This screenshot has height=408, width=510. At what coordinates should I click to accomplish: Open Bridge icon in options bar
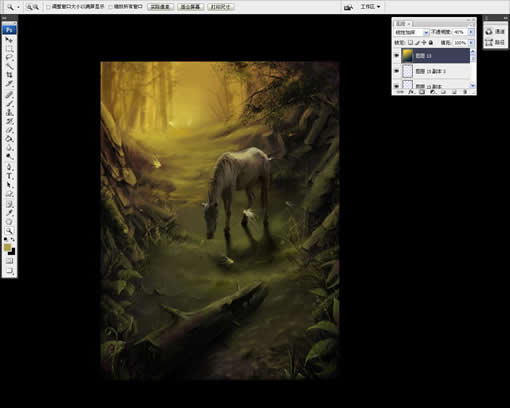[348, 7]
